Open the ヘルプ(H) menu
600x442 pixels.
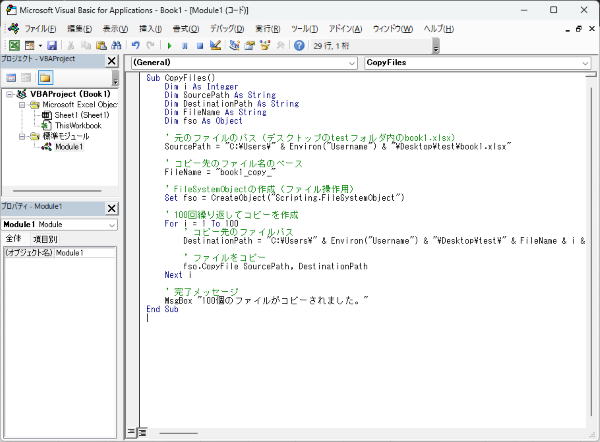point(439,29)
